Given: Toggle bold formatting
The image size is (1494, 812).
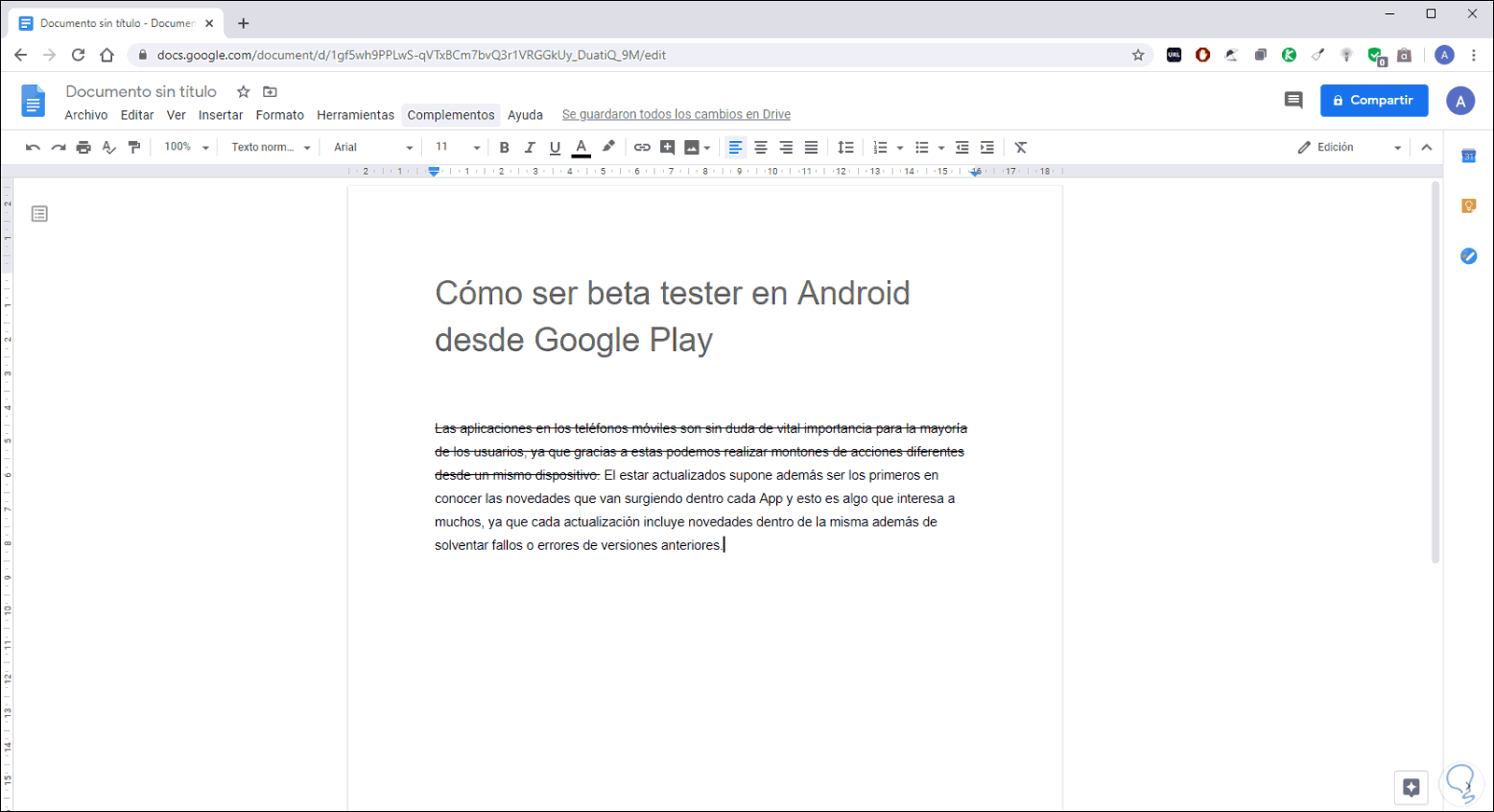Looking at the screenshot, I should [x=504, y=147].
